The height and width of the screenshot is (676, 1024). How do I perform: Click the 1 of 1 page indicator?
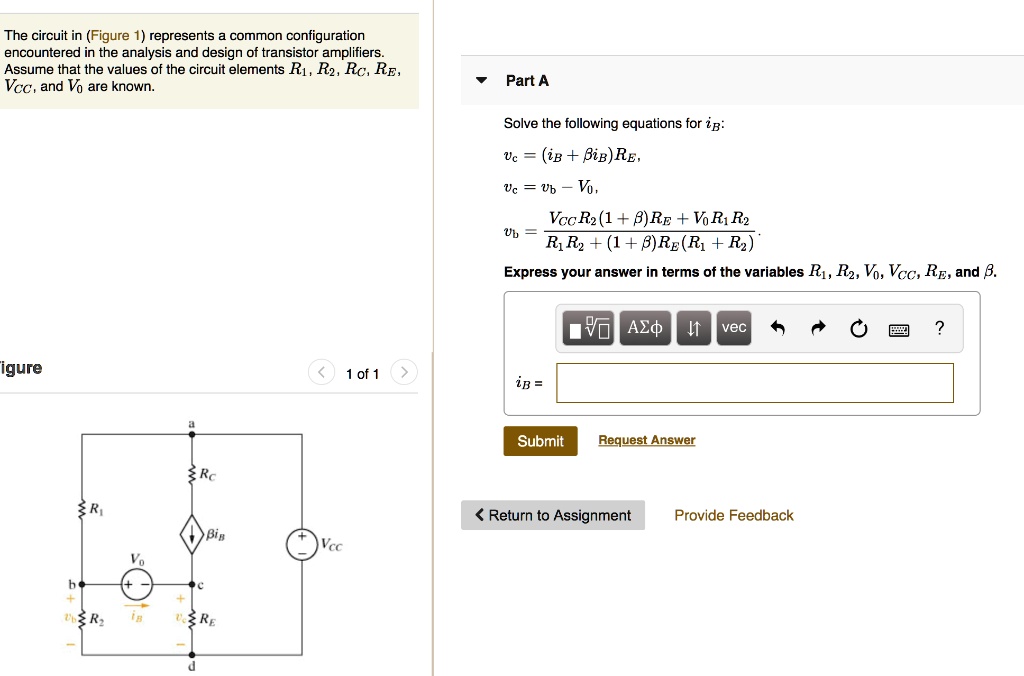click(x=362, y=373)
